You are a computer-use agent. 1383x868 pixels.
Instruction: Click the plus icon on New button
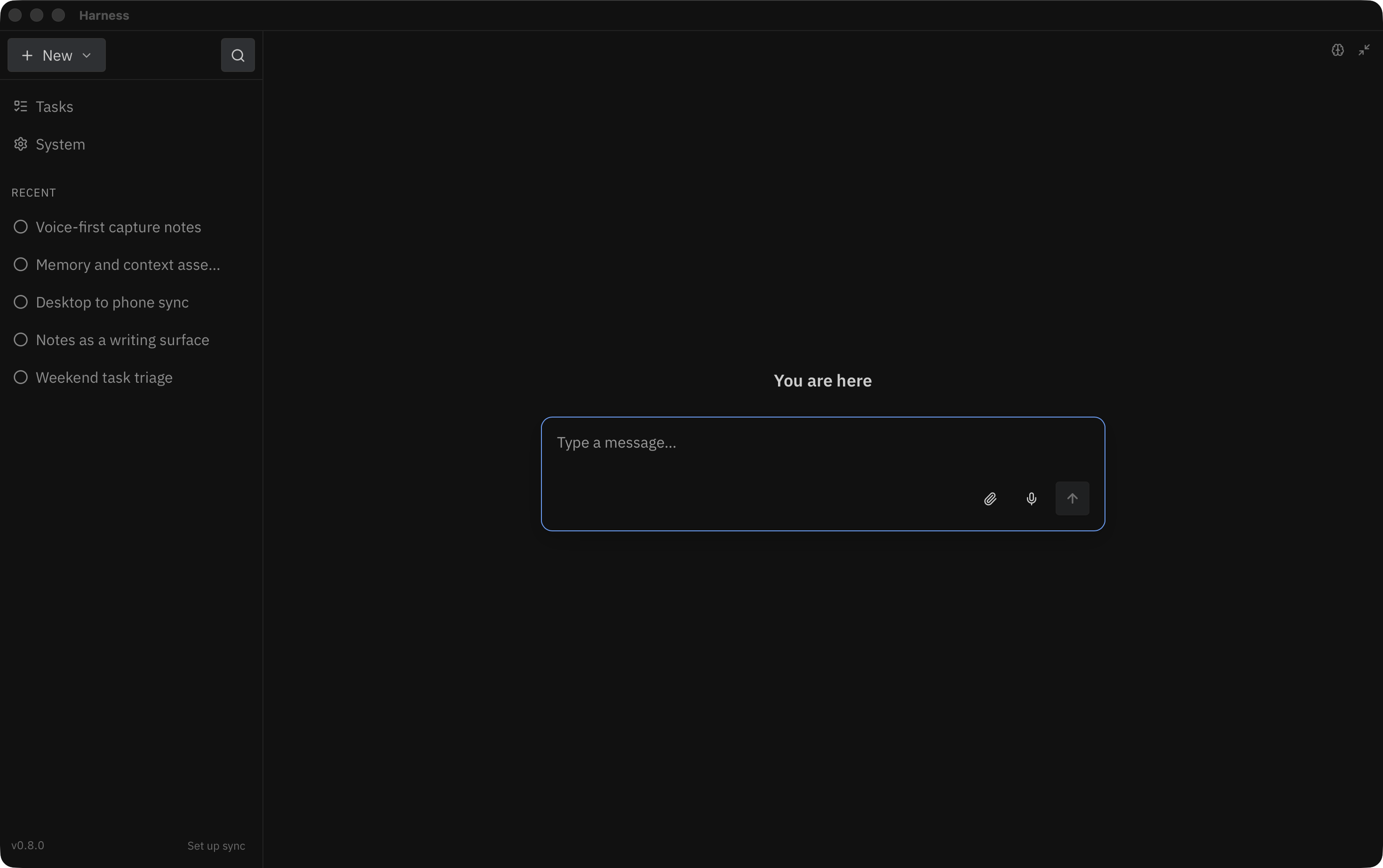click(27, 55)
